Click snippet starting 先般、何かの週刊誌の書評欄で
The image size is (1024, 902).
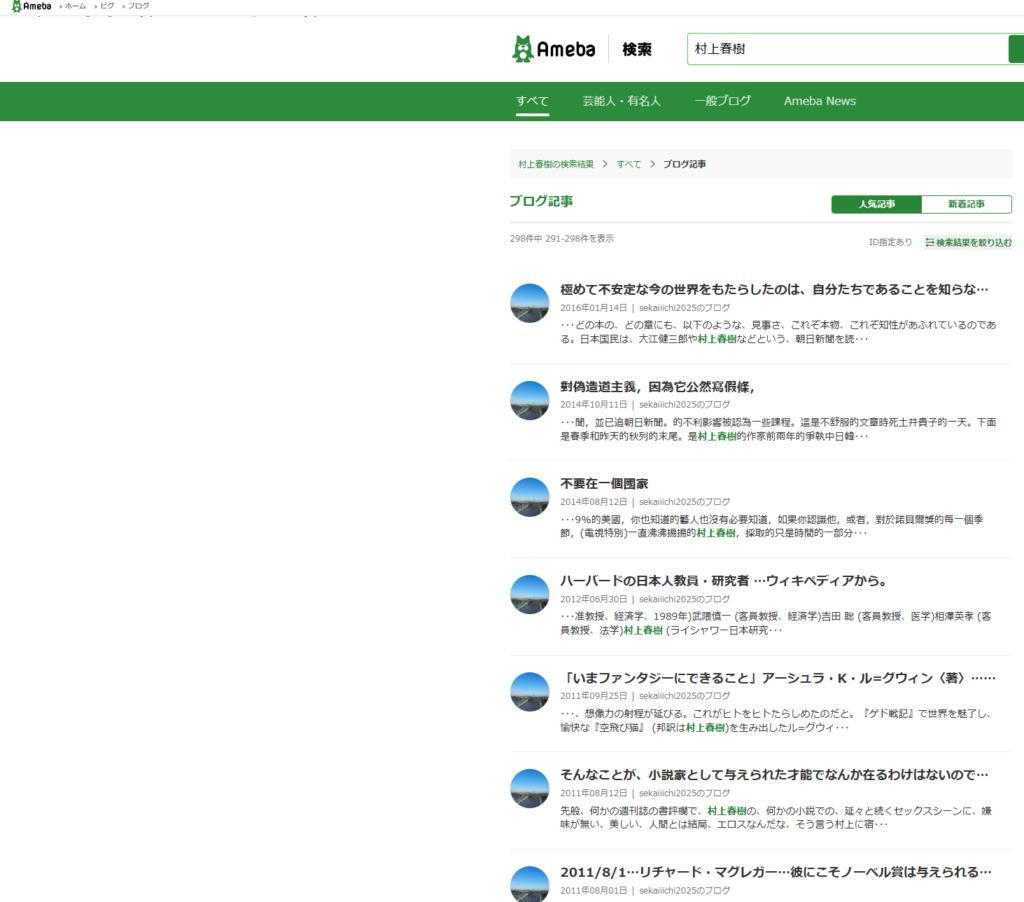776,817
